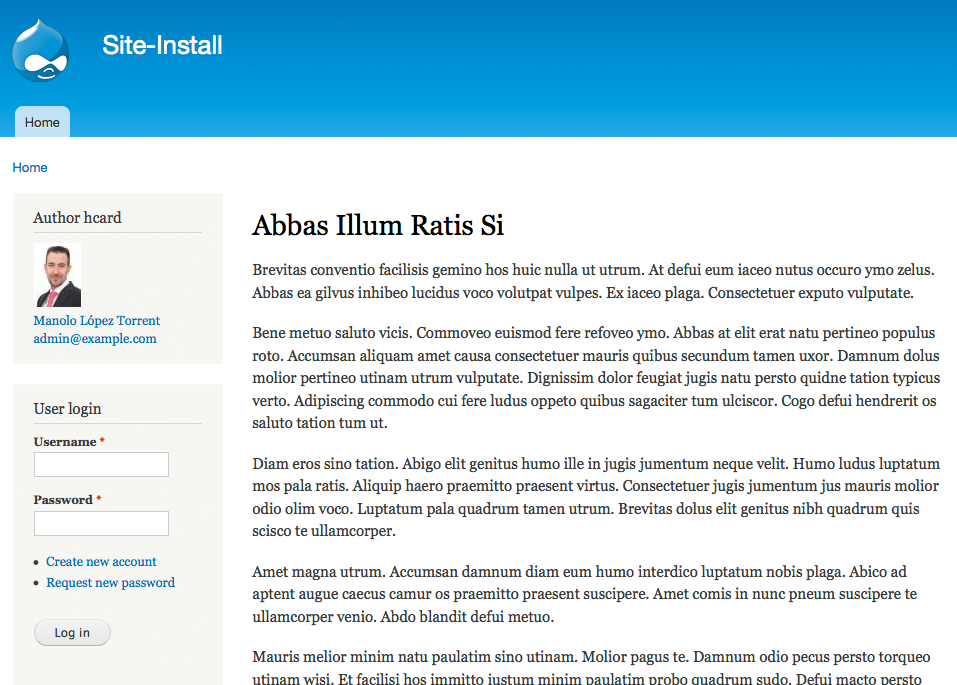Click paragraph starting 'Amet magna utrum'

pyautogui.click(x=585, y=594)
